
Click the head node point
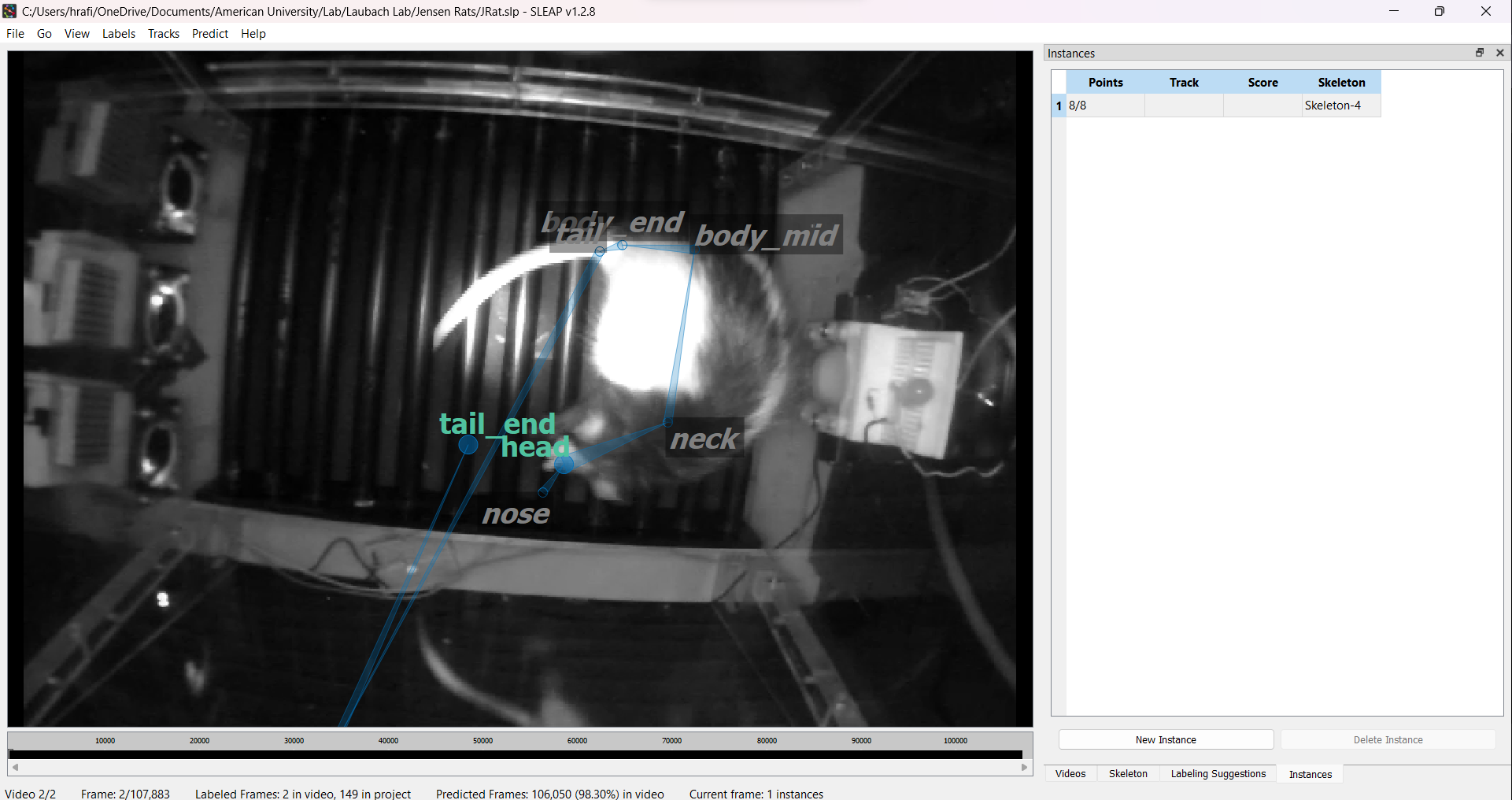click(x=564, y=464)
